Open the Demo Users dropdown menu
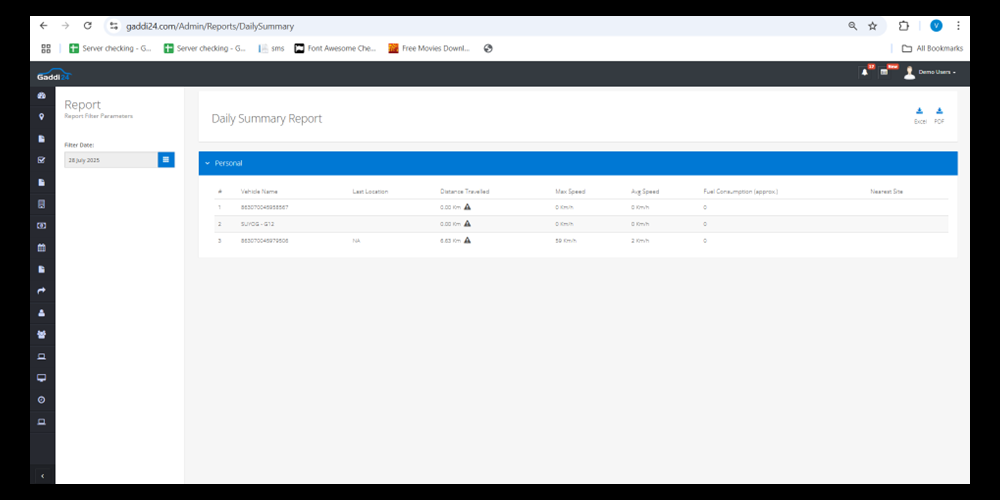 tap(936, 73)
